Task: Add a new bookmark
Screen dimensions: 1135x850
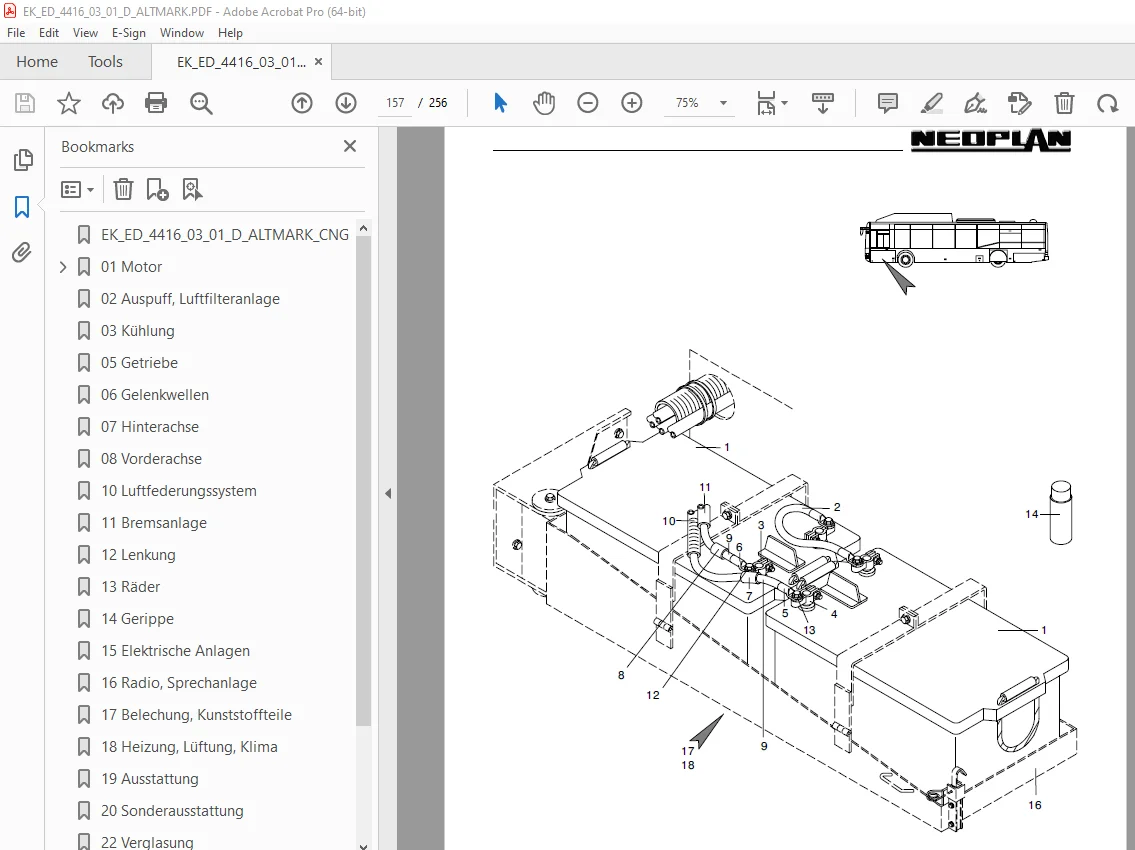Action: tap(157, 190)
